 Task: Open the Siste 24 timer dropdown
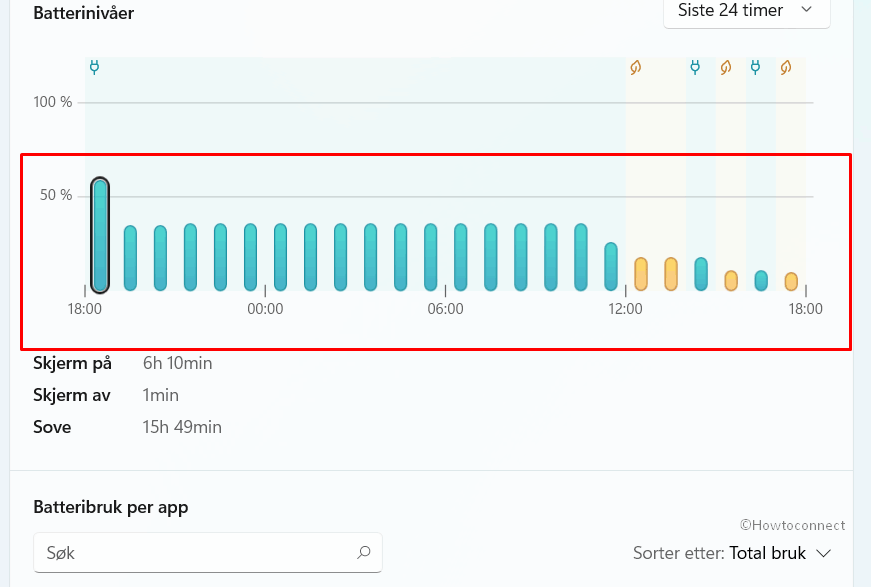(x=746, y=10)
